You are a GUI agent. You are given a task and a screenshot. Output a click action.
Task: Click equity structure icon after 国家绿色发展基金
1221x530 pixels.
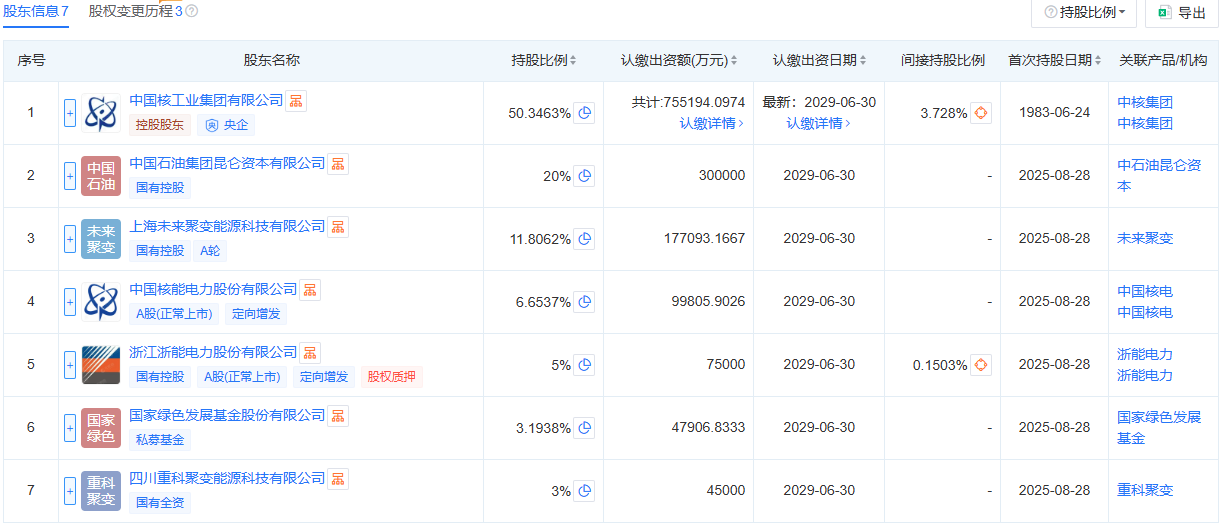(x=338, y=416)
